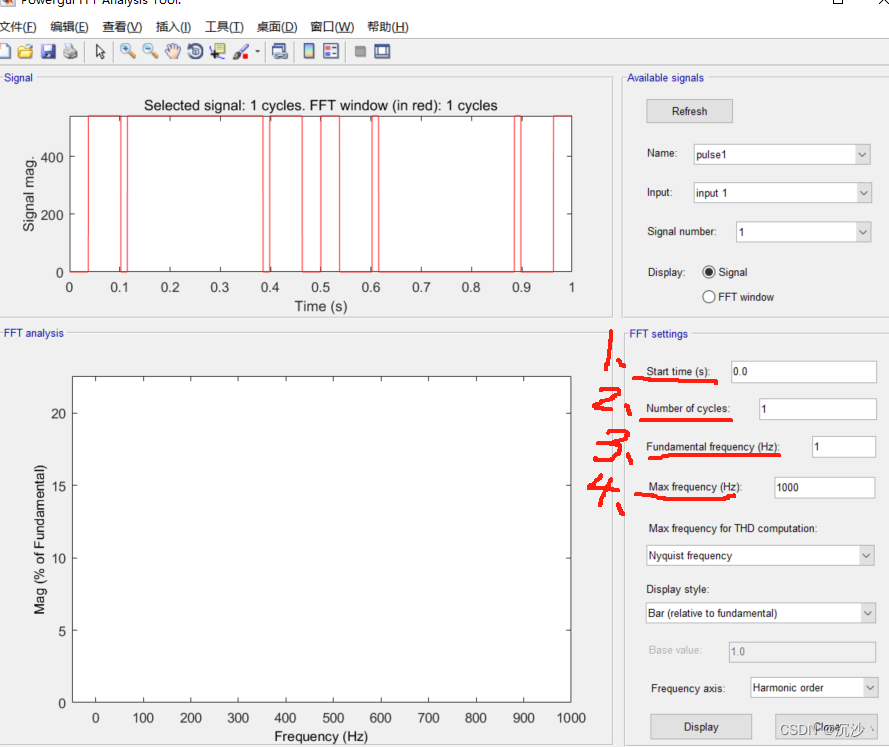
Task: Click the 'FFT analysis' panel title
Action: (33, 333)
